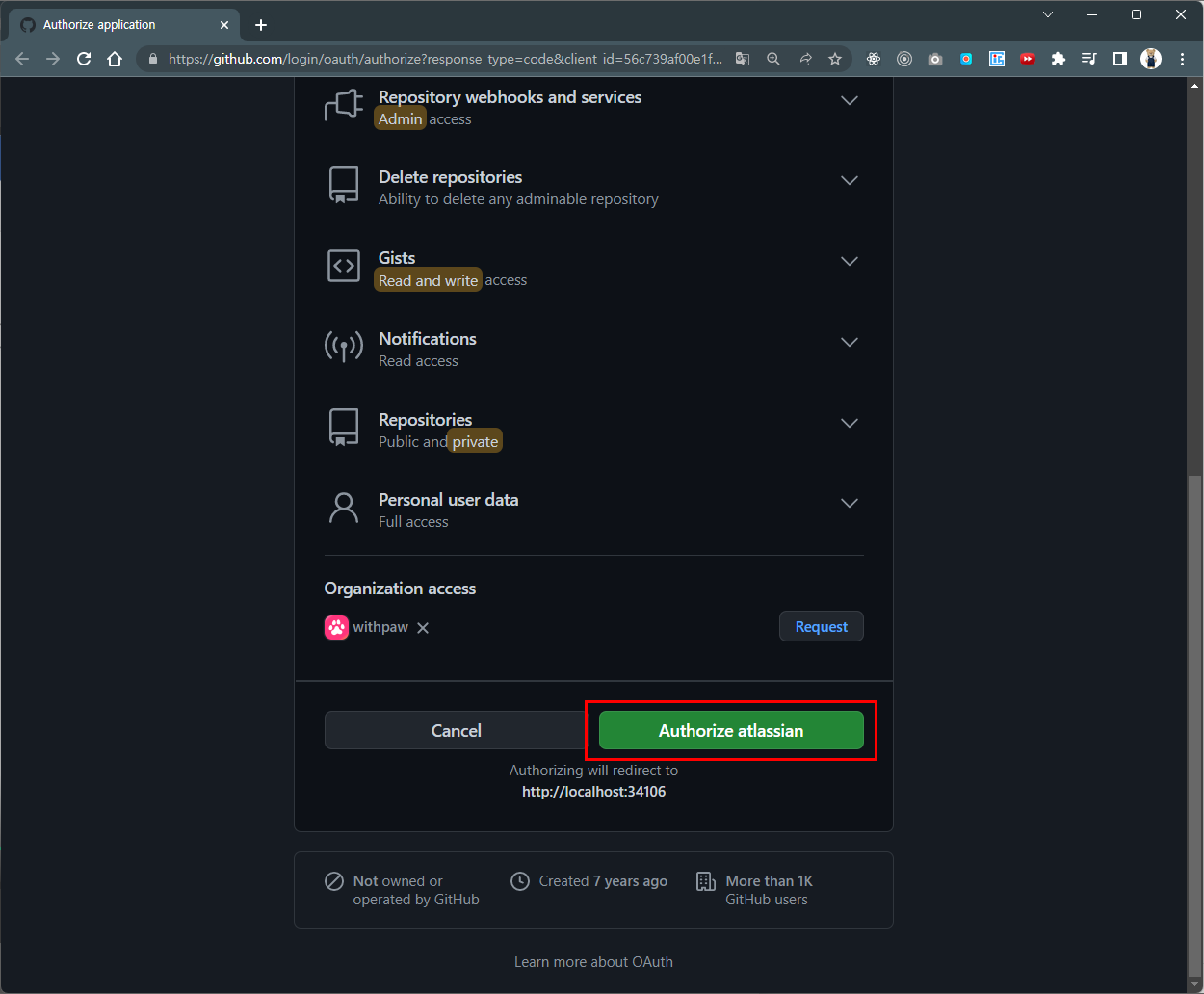Click the http://localhost:34106 redirect text
The width and height of the screenshot is (1204, 994).
593,792
